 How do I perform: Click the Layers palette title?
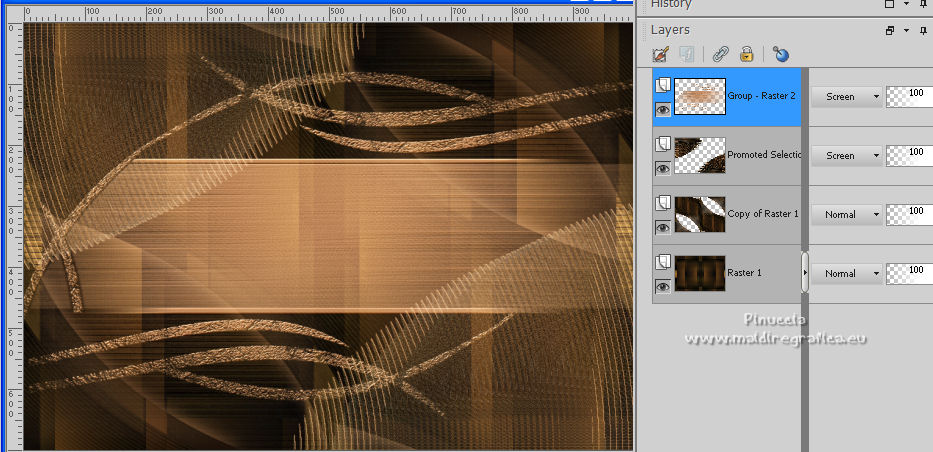(670, 30)
